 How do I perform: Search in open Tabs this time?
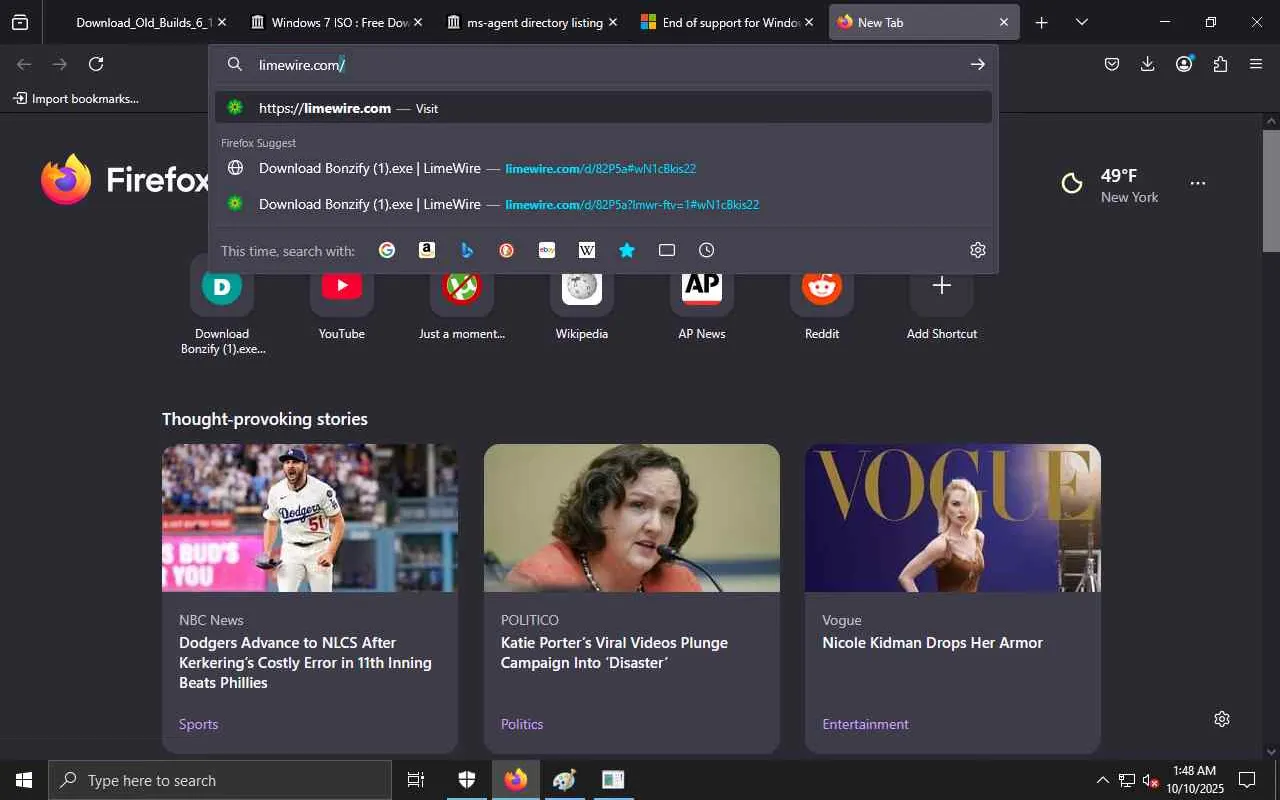(667, 250)
